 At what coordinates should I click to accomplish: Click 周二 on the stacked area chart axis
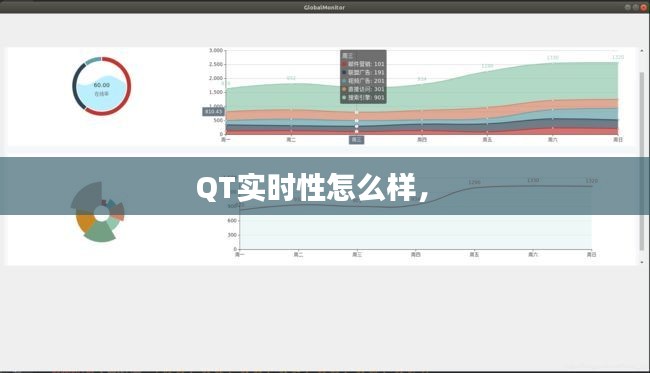coord(291,140)
